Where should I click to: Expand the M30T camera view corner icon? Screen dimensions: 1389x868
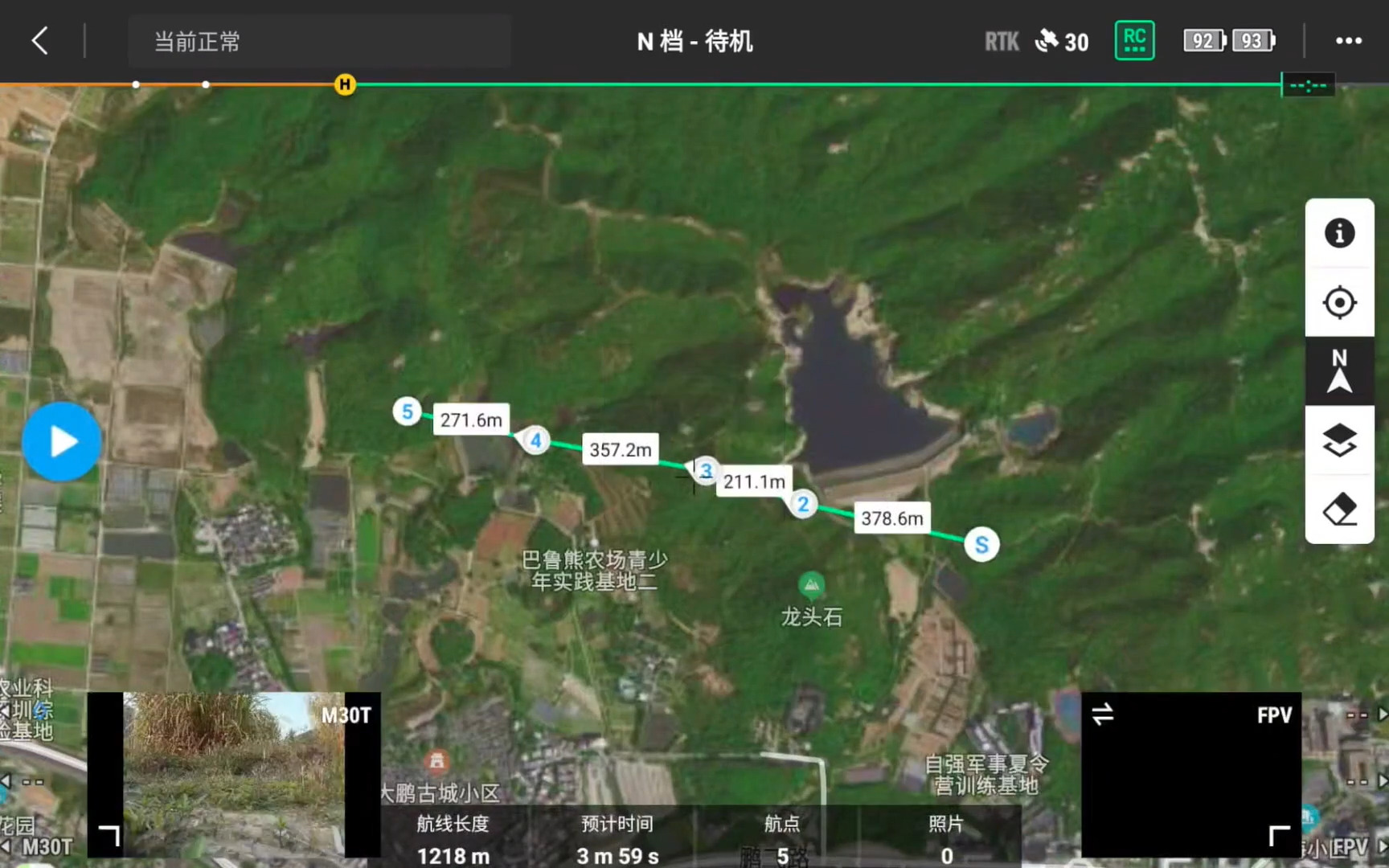tap(109, 836)
